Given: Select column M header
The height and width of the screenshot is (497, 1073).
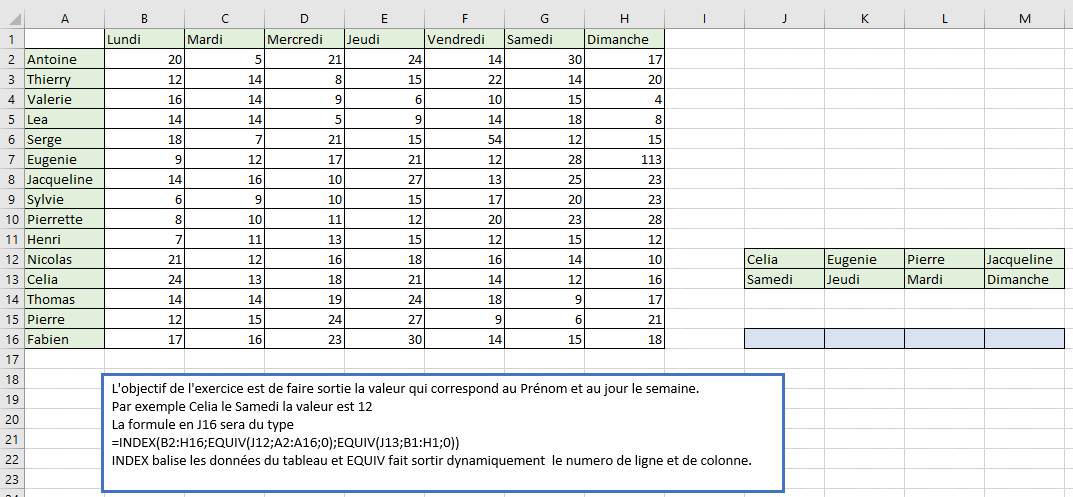Looking at the screenshot, I should tap(1024, 18).
